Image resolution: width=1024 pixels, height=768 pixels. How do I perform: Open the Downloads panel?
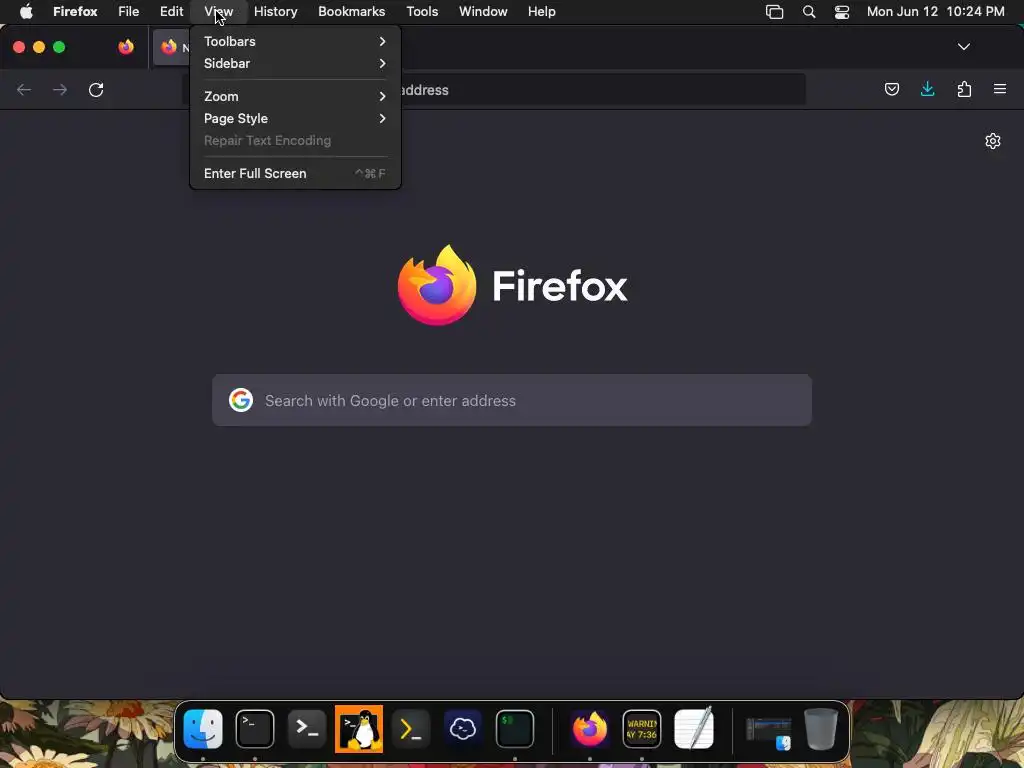point(927,89)
